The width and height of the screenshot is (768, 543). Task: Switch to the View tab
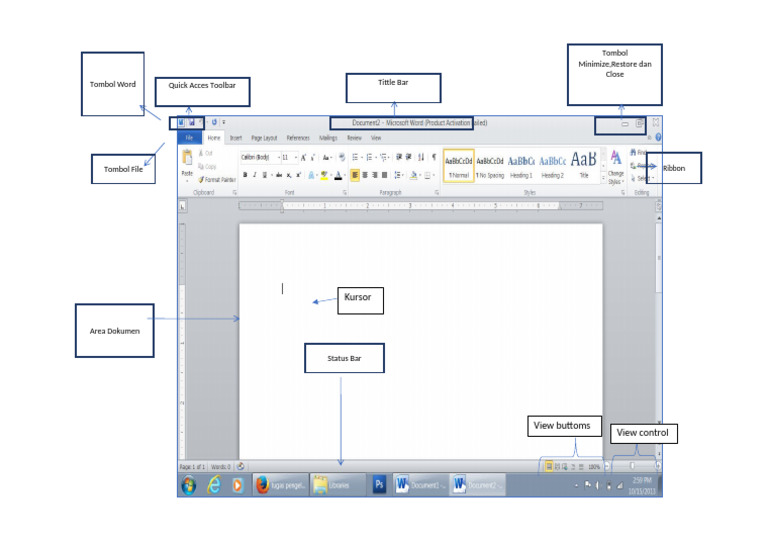[376, 138]
